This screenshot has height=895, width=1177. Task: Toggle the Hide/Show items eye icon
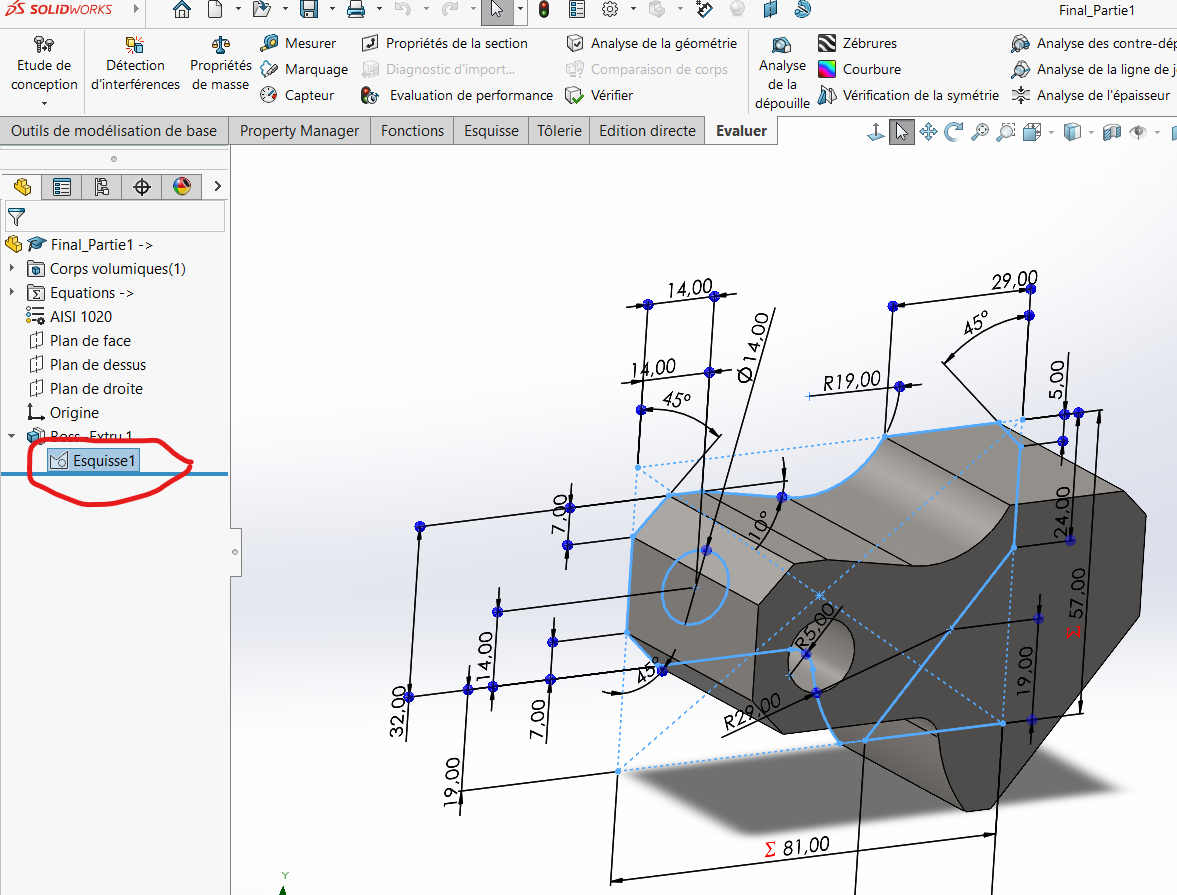coord(1139,133)
